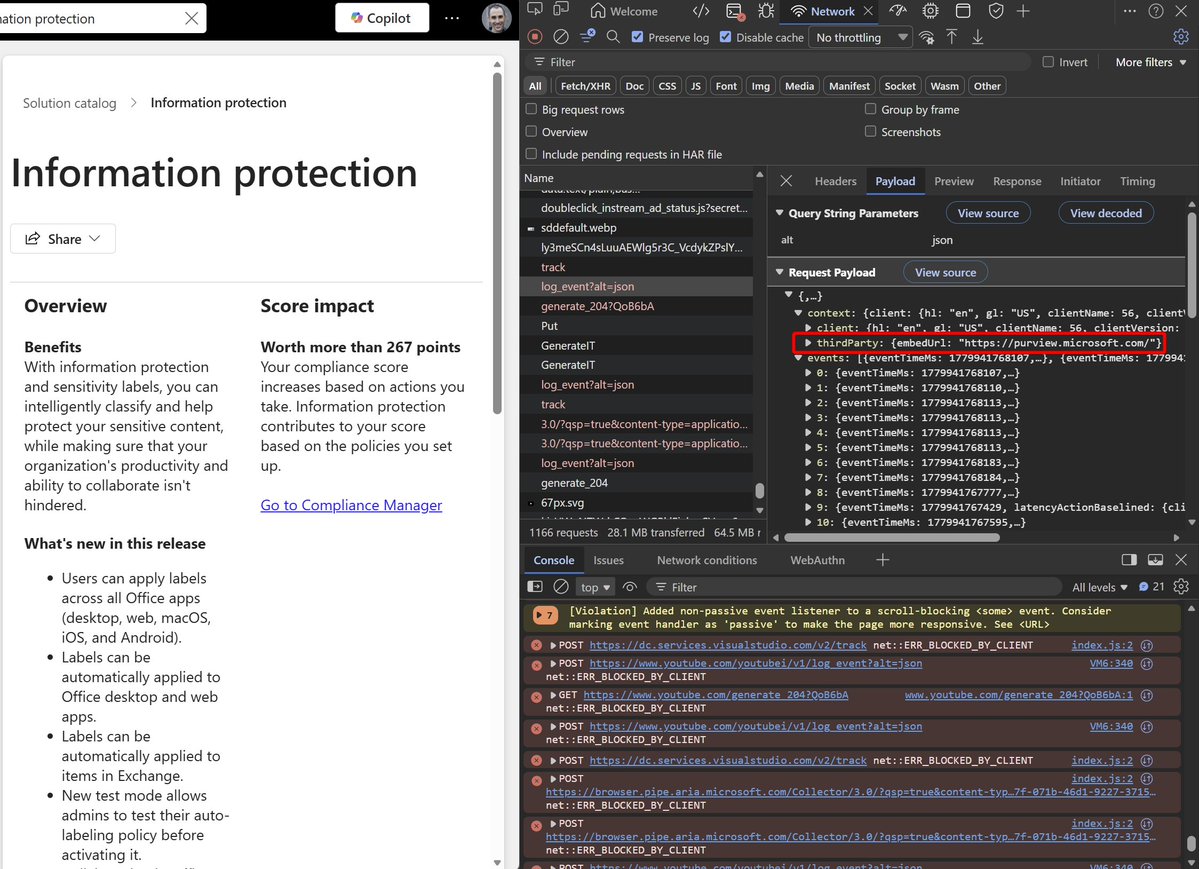The height and width of the screenshot is (869, 1199).
Task: Click horizontal scrollbar under payload pane
Action: pyautogui.click(x=891, y=537)
